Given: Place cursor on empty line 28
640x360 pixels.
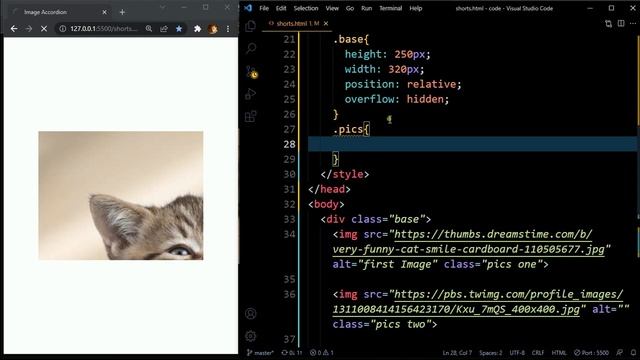Looking at the screenshot, I should click(472, 144).
